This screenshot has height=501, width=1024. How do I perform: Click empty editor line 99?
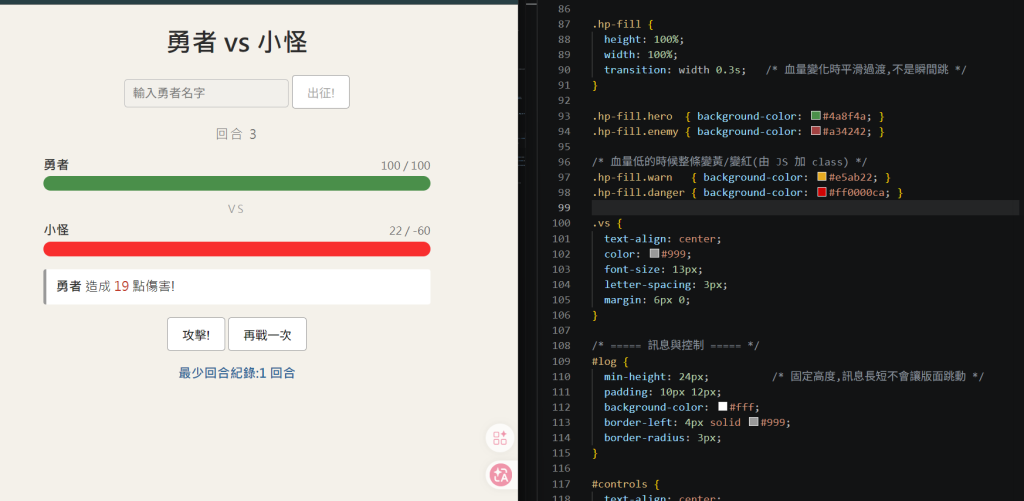(x=805, y=208)
